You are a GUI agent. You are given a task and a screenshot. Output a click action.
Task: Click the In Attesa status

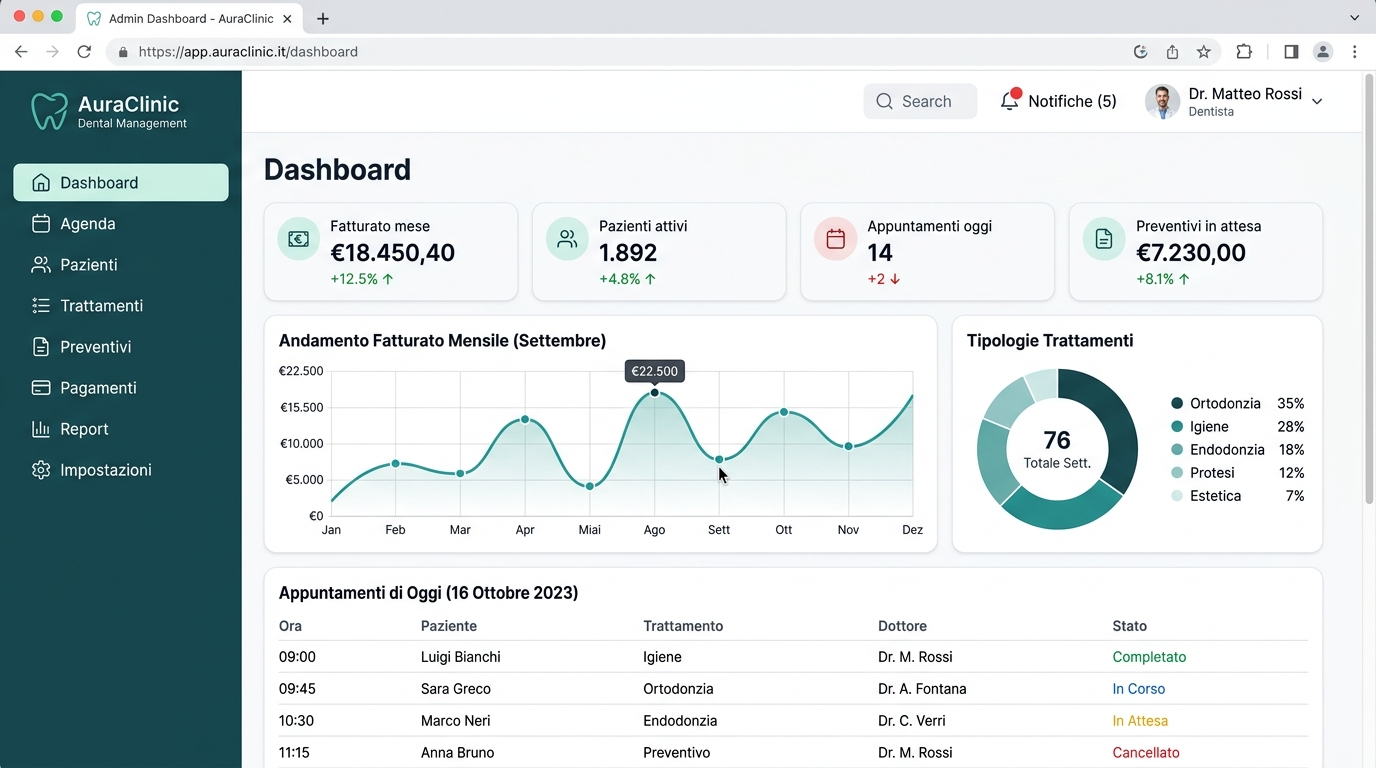(x=1140, y=721)
